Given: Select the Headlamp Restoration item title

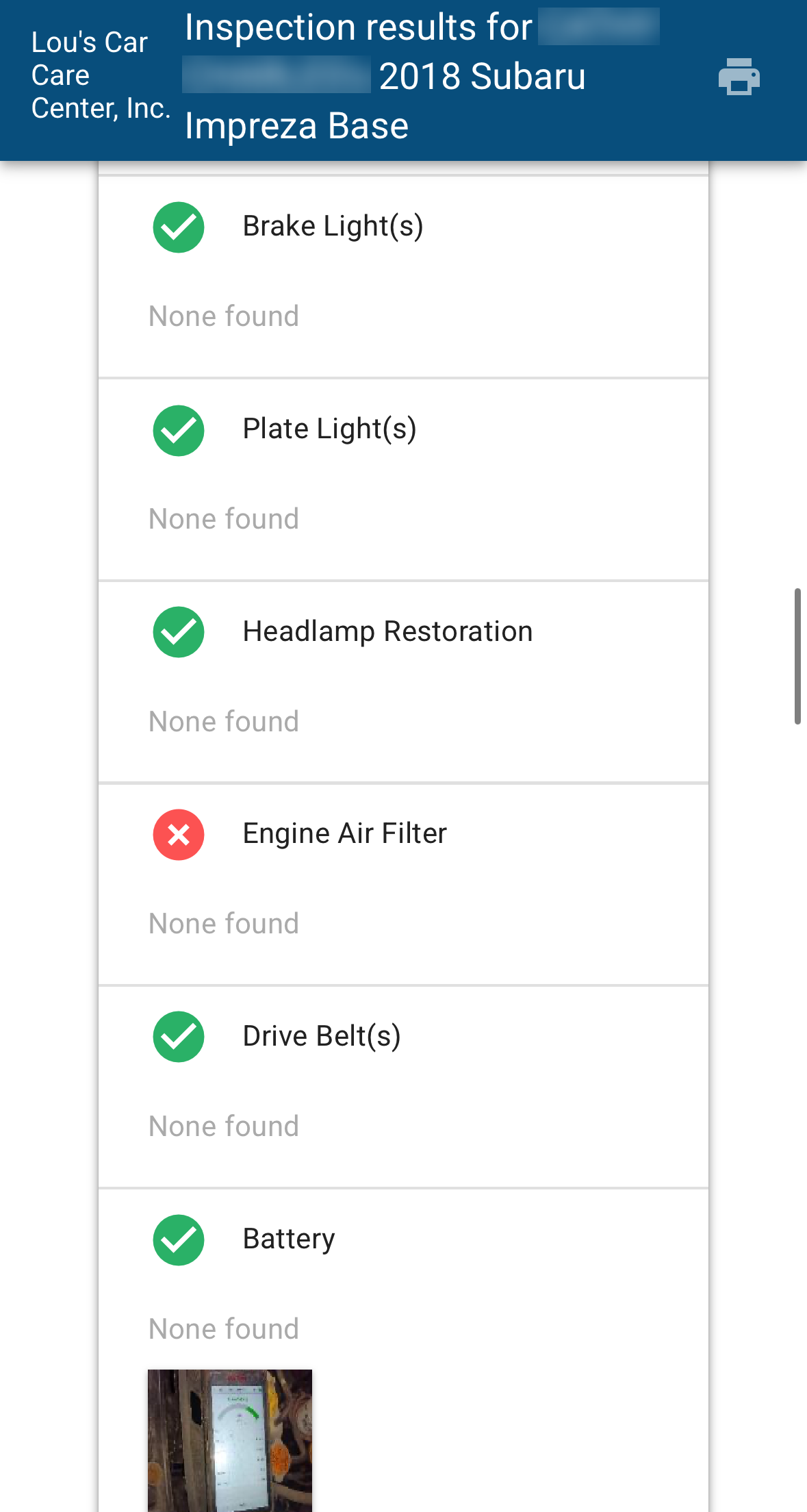Looking at the screenshot, I should 387,631.
